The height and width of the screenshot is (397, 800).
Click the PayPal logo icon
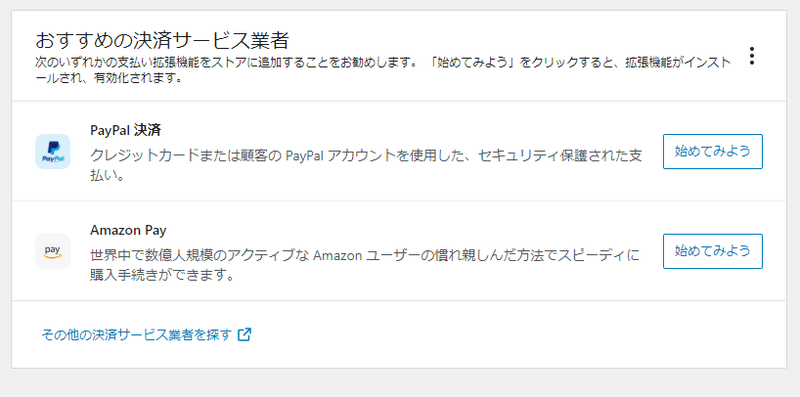(x=53, y=152)
